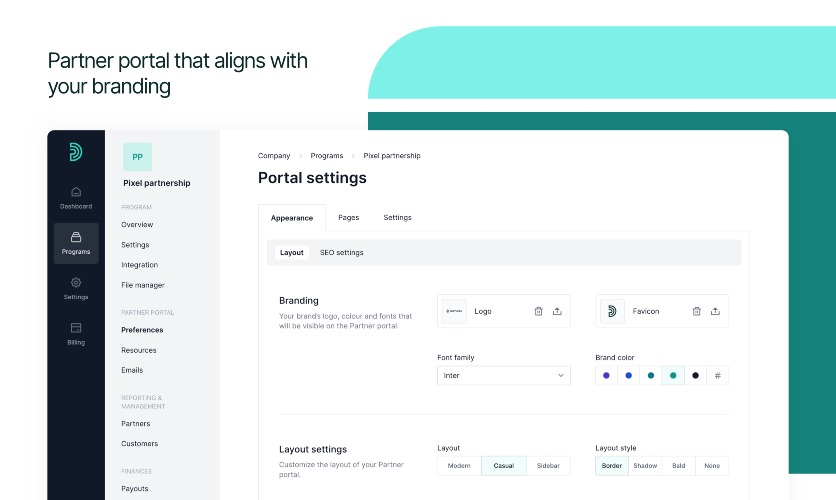Switch to the Settings tab in Portal settings

(398, 217)
